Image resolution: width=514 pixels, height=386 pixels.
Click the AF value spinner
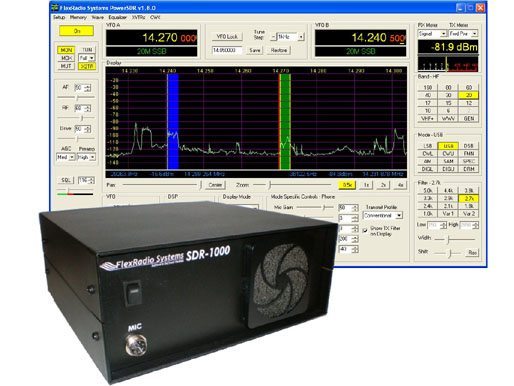click(82, 88)
